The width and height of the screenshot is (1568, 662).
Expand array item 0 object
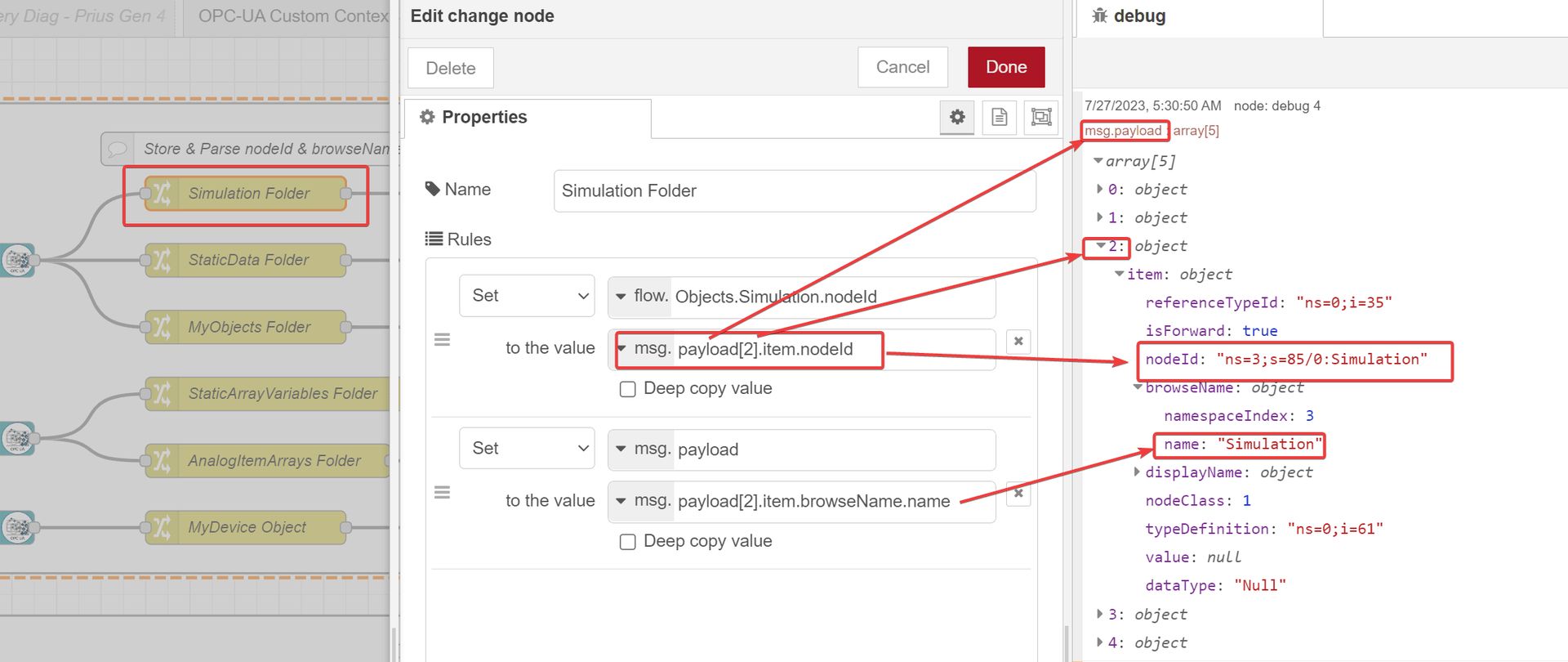pyautogui.click(x=1099, y=190)
